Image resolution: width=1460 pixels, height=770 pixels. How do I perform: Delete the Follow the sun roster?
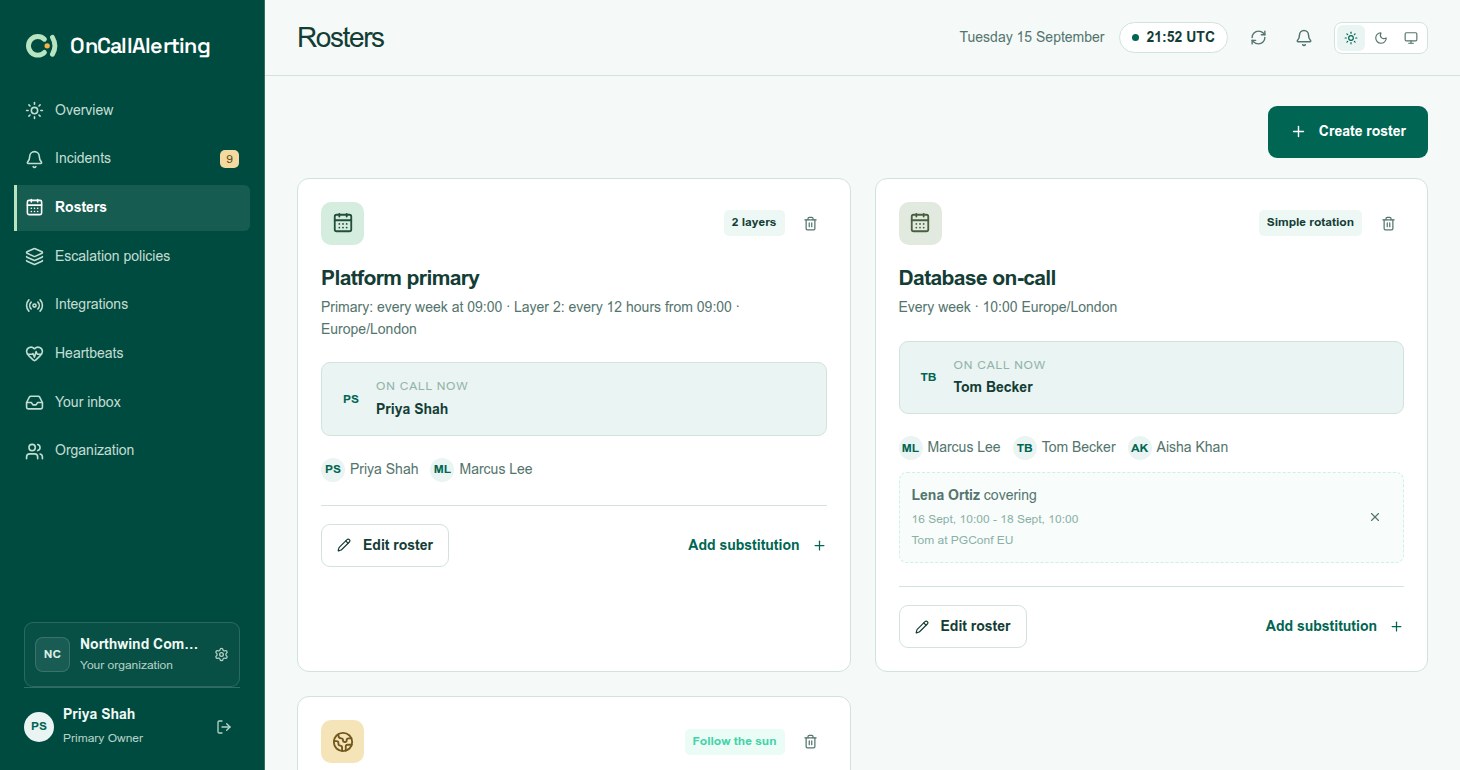[x=811, y=741]
